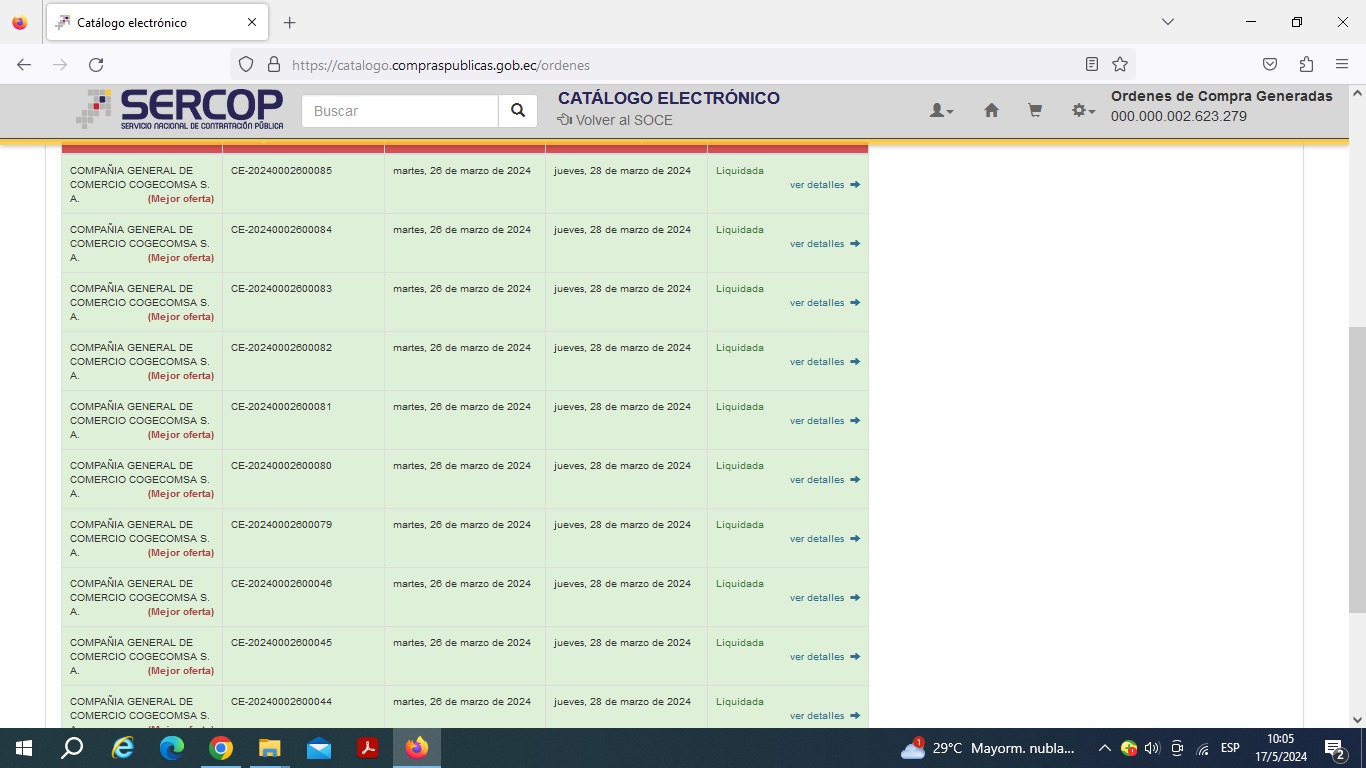Bookmark this page with star icon
Image resolution: width=1366 pixels, height=768 pixels.
point(1120,65)
